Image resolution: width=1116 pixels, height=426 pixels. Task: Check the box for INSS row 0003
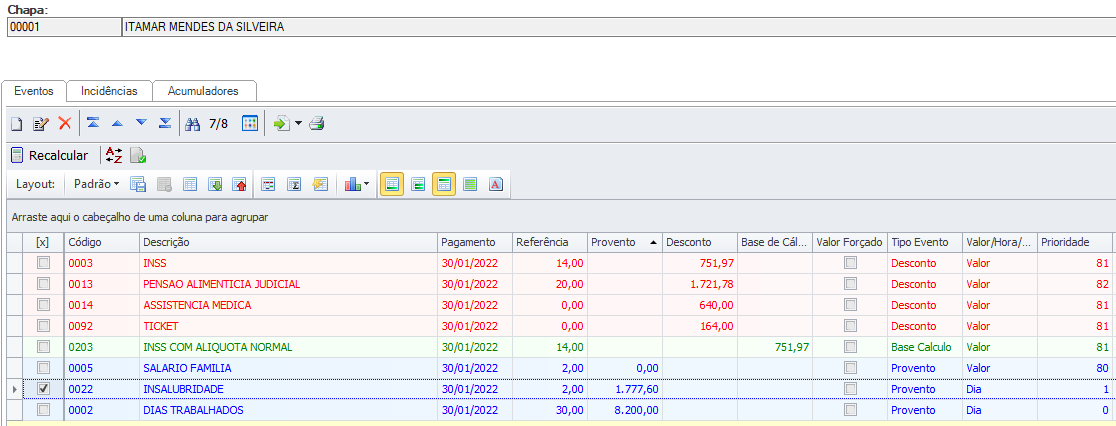pyautogui.click(x=43, y=263)
